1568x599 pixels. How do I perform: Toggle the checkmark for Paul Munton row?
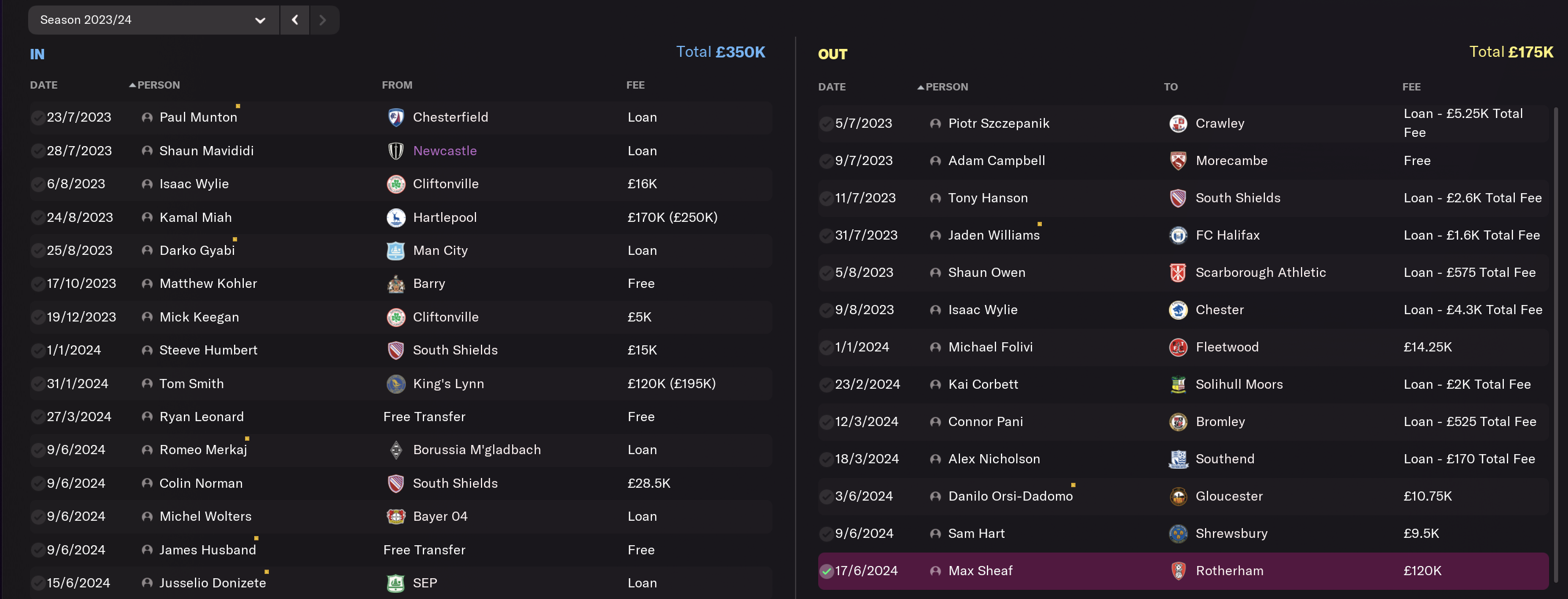[38, 117]
